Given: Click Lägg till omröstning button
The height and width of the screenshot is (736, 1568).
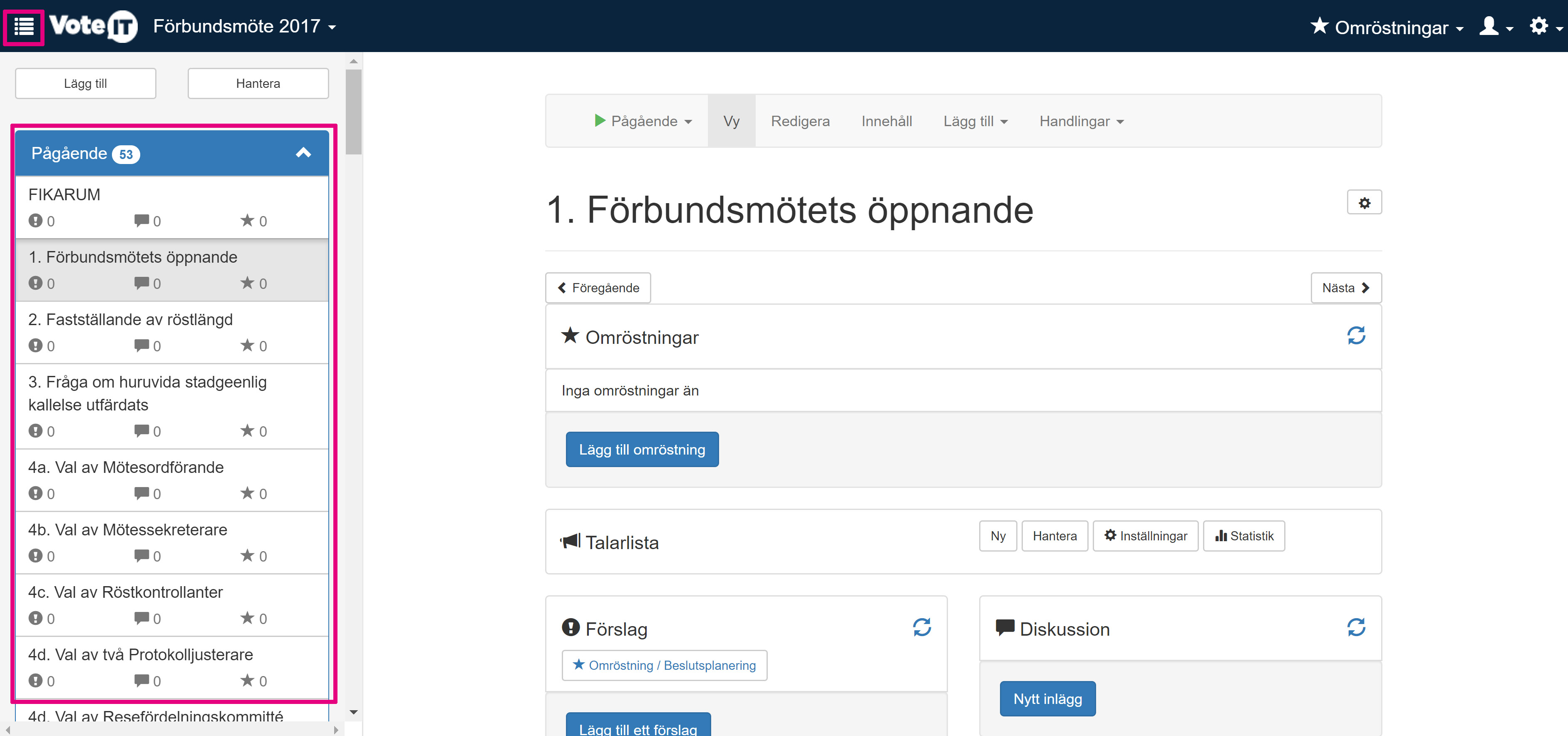Looking at the screenshot, I should [642, 449].
